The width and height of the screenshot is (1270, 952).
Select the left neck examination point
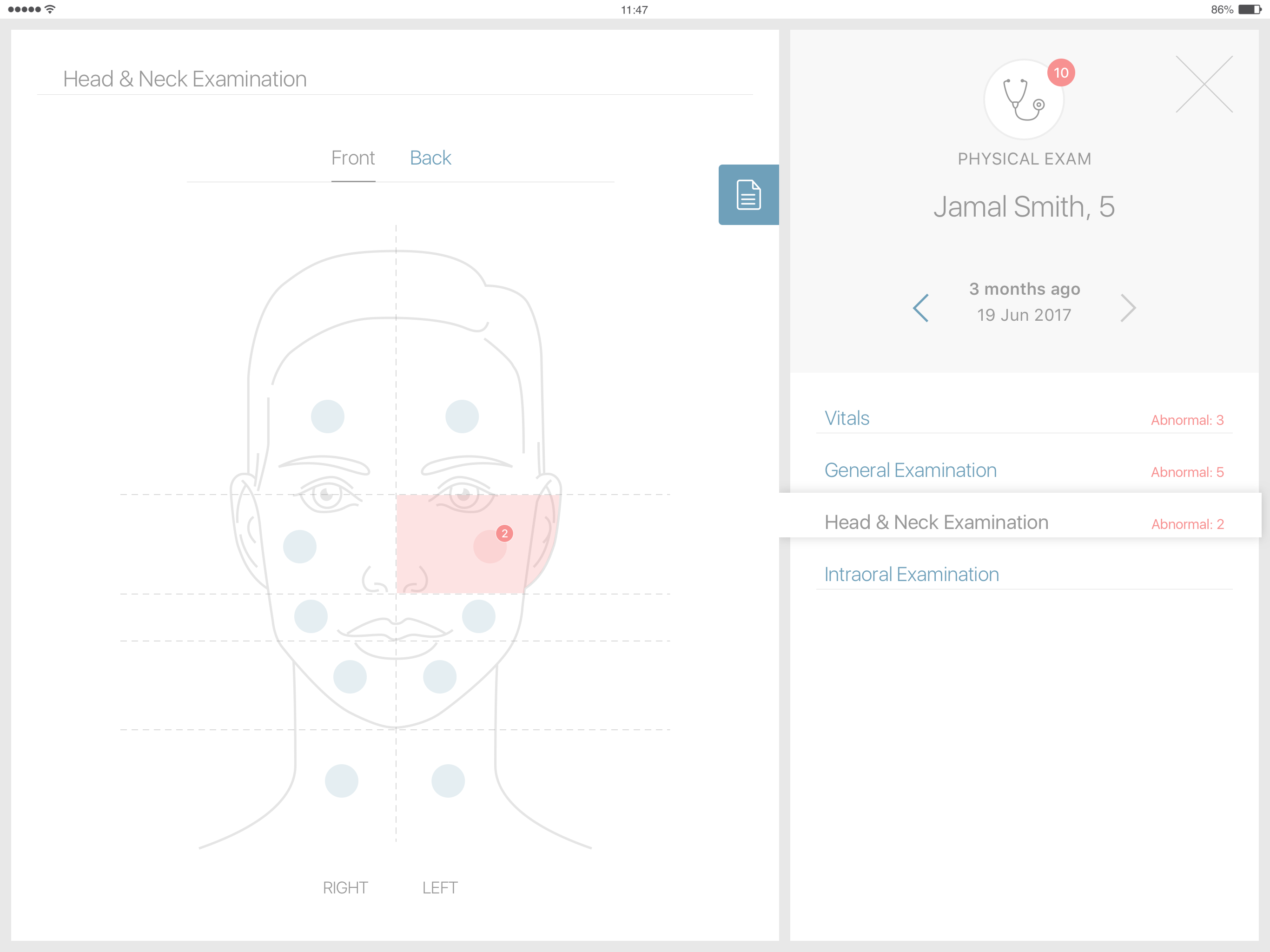coord(448,780)
